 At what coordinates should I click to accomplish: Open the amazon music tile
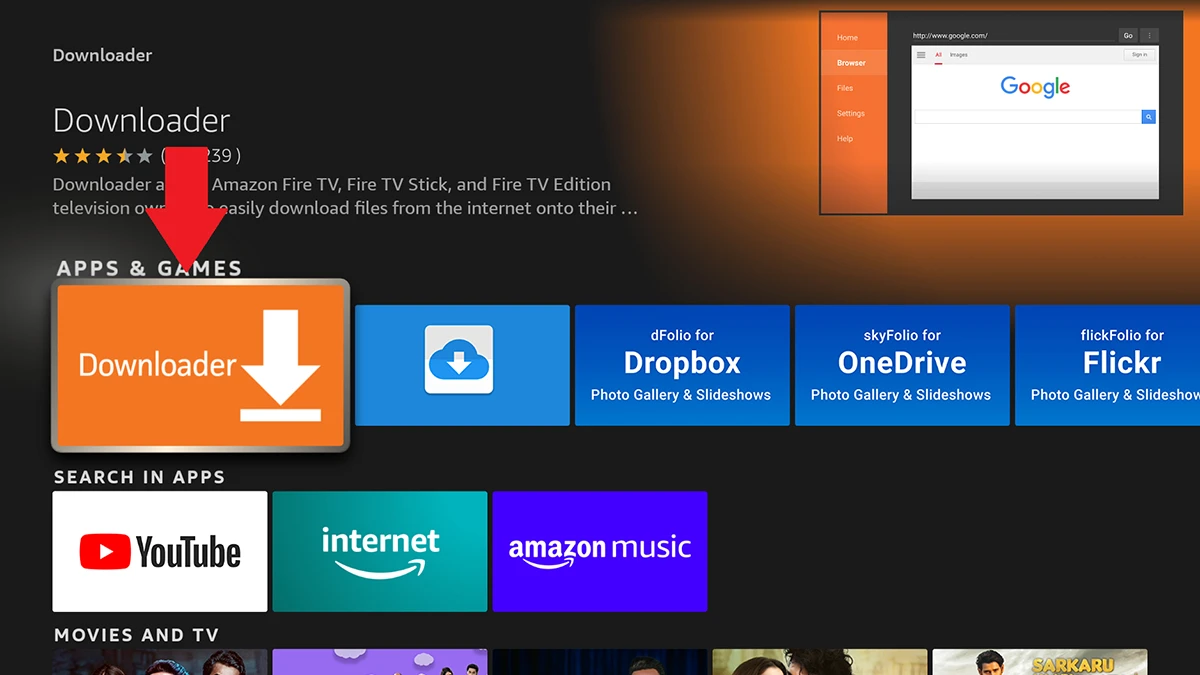600,551
